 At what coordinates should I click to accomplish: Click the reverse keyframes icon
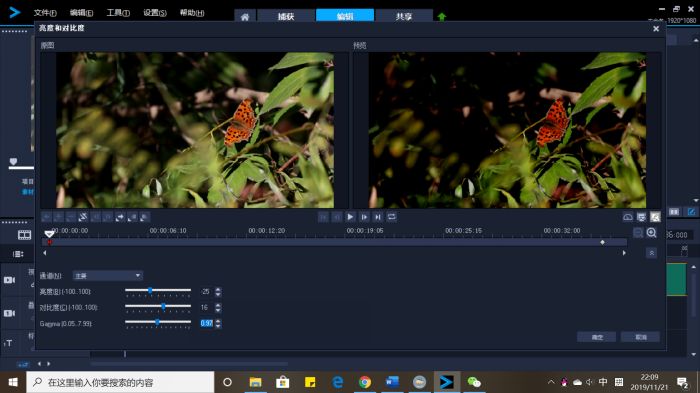[x=83, y=217]
